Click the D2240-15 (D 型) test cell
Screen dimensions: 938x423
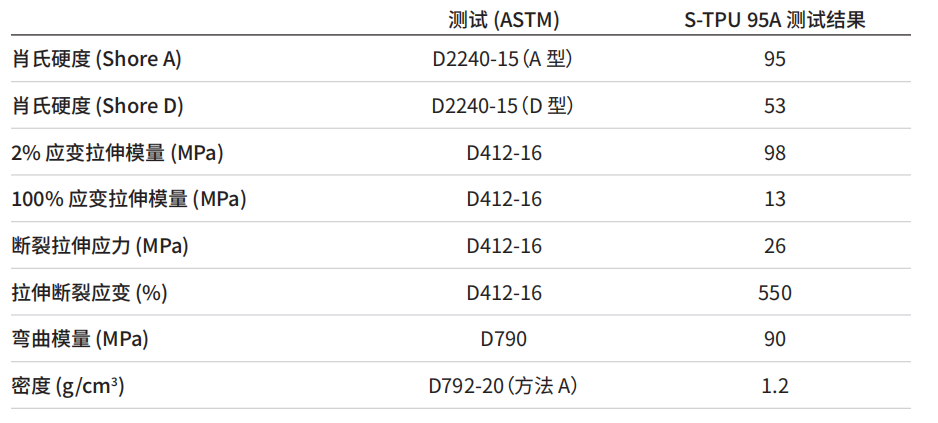pos(503,106)
